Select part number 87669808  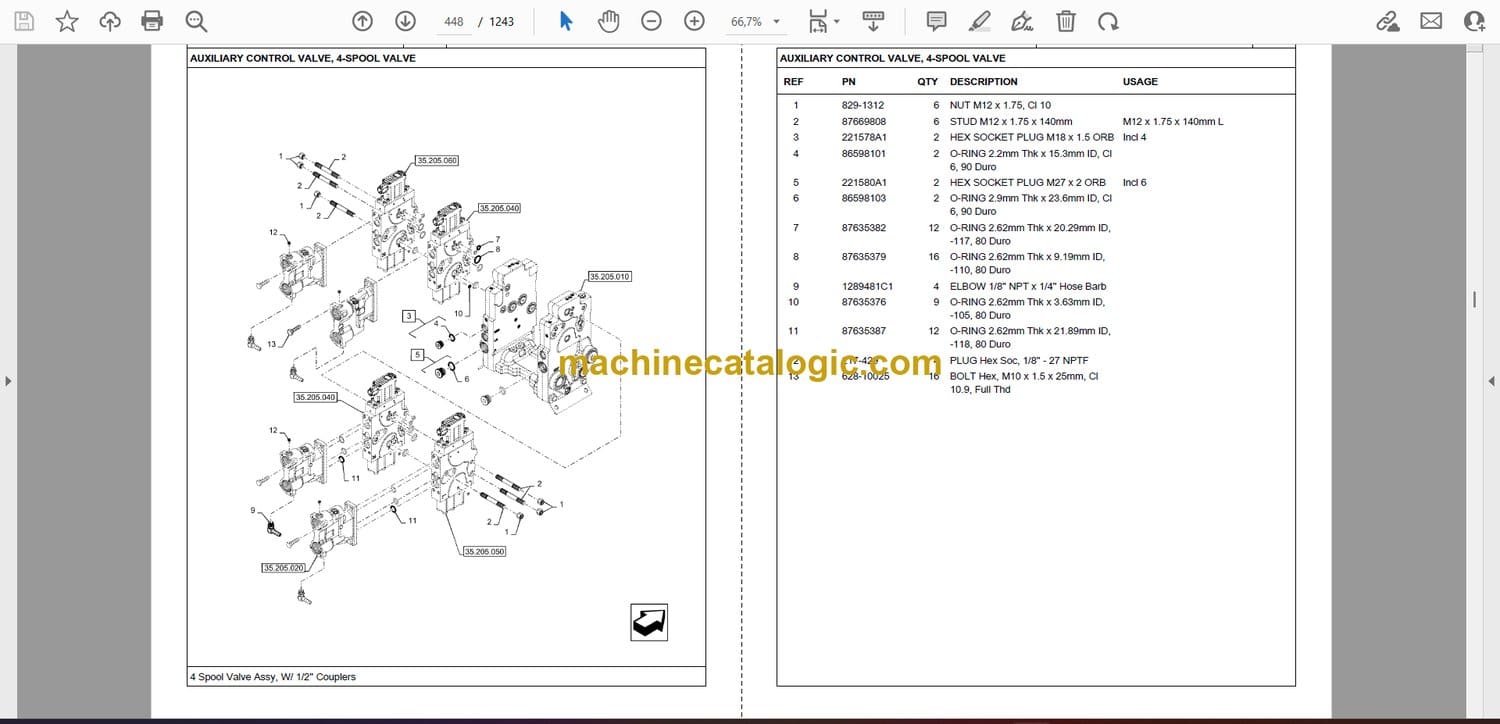[864, 122]
